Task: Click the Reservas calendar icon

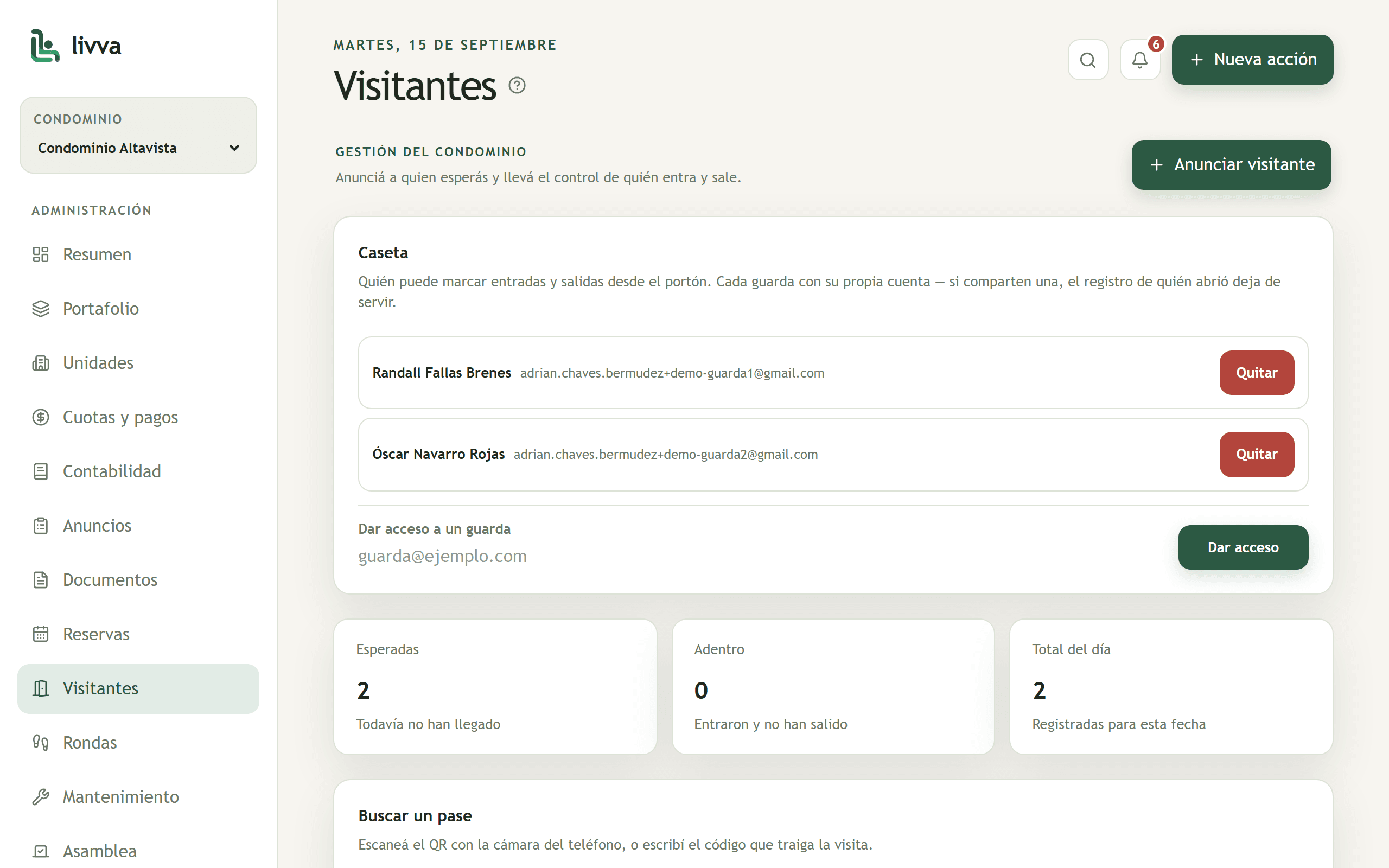Action: (41, 634)
